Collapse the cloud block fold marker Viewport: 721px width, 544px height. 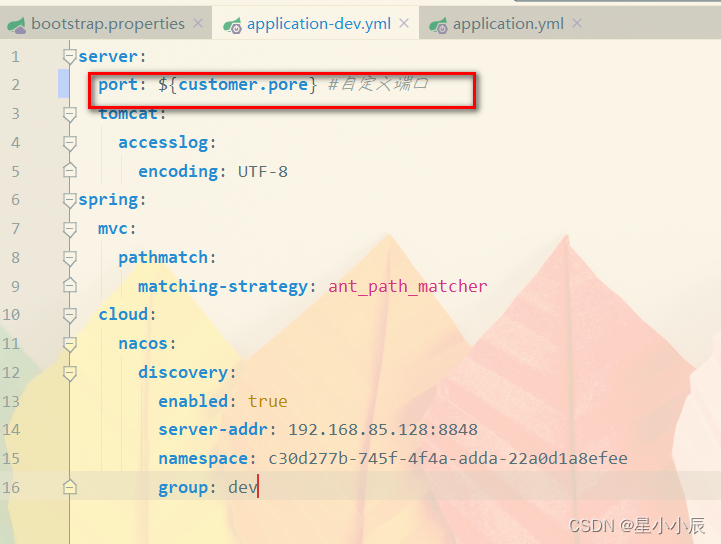click(69, 315)
